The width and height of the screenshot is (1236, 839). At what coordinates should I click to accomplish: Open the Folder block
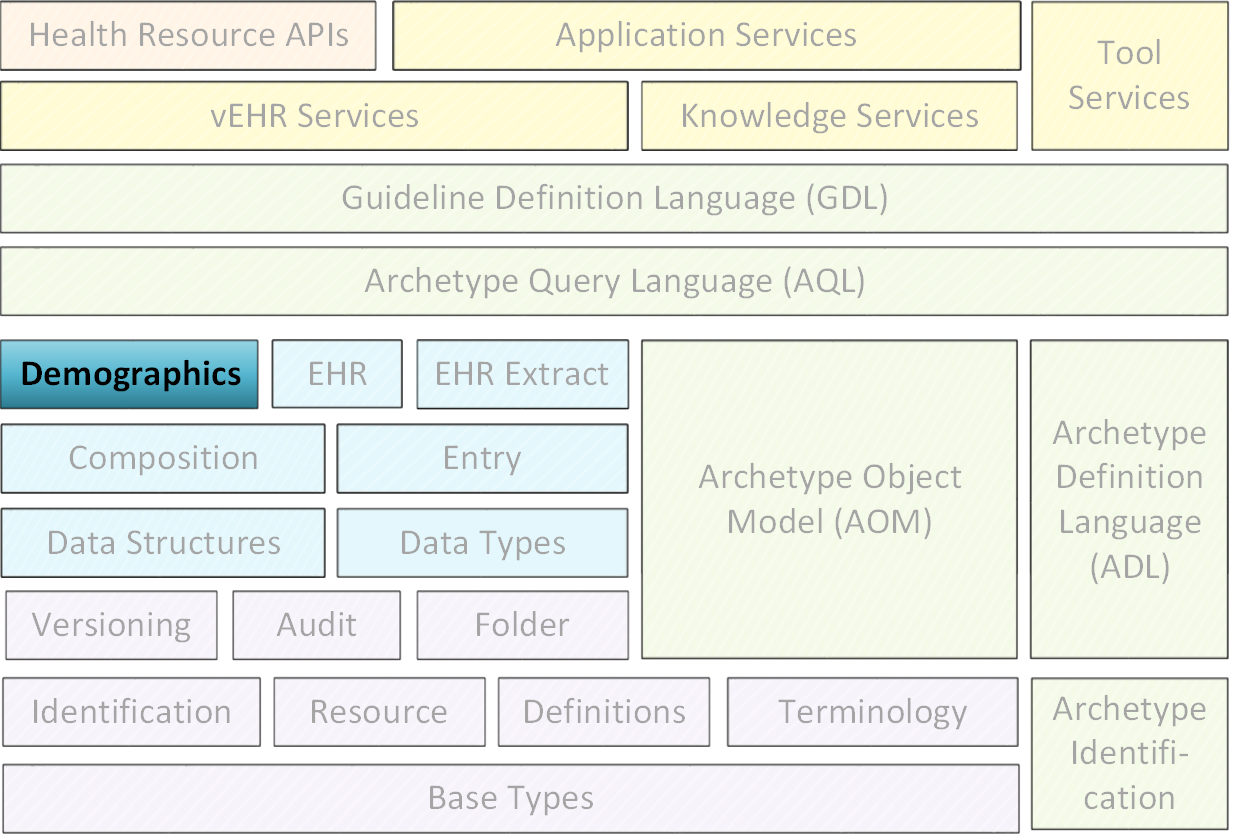point(522,625)
